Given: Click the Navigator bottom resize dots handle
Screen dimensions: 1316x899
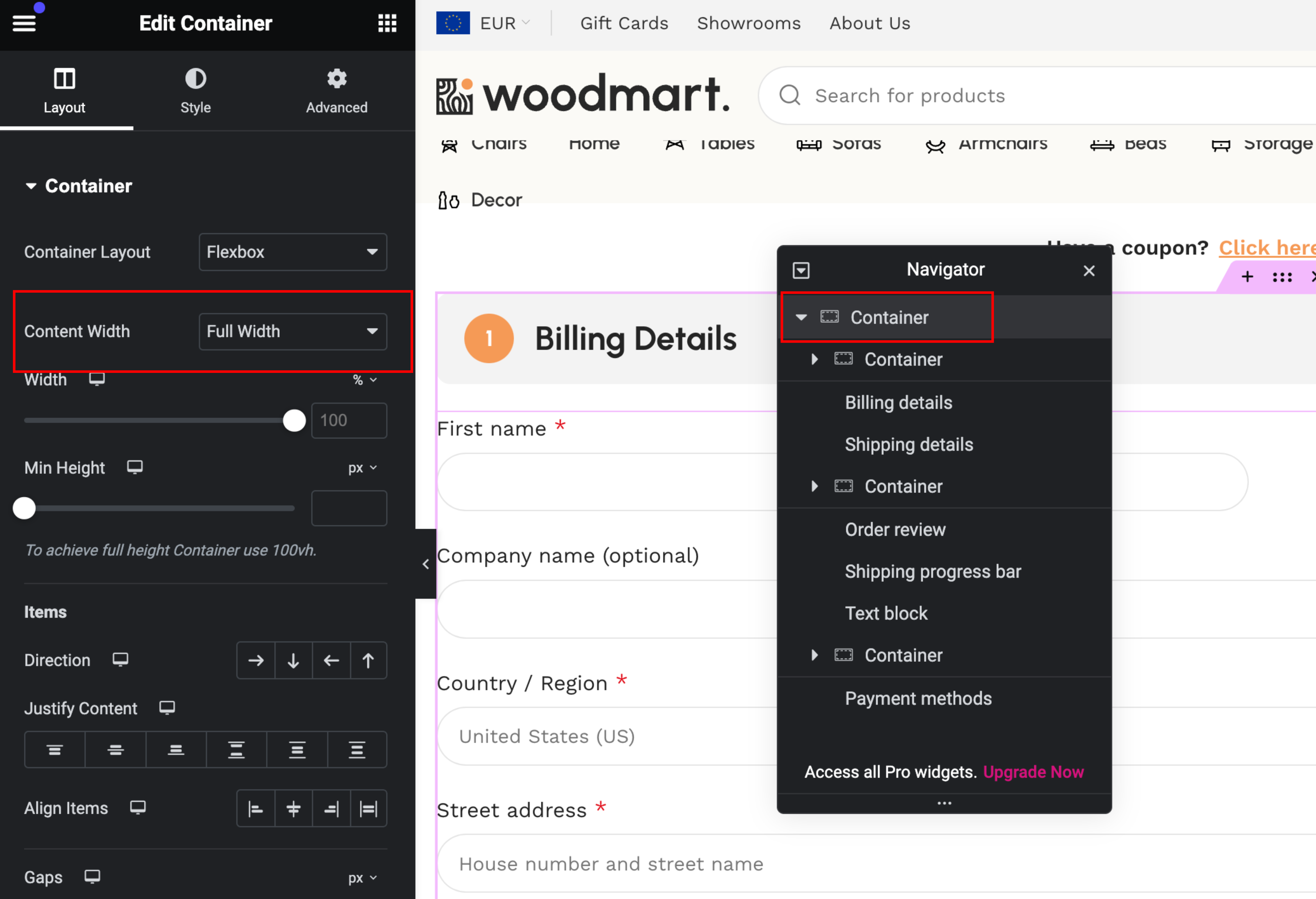Looking at the screenshot, I should click(x=944, y=803).
